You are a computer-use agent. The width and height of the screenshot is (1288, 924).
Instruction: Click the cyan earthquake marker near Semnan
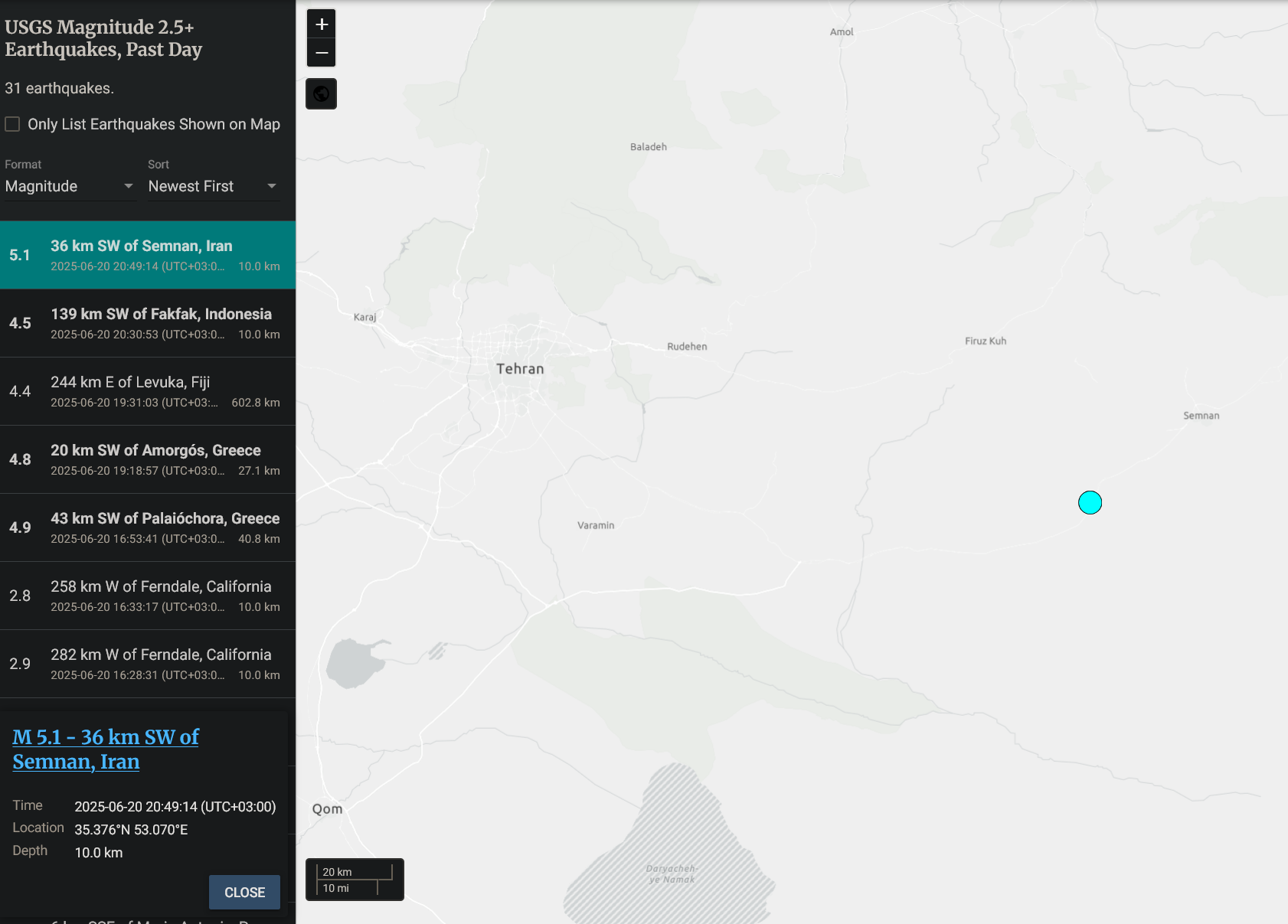tap(1090, 502)
